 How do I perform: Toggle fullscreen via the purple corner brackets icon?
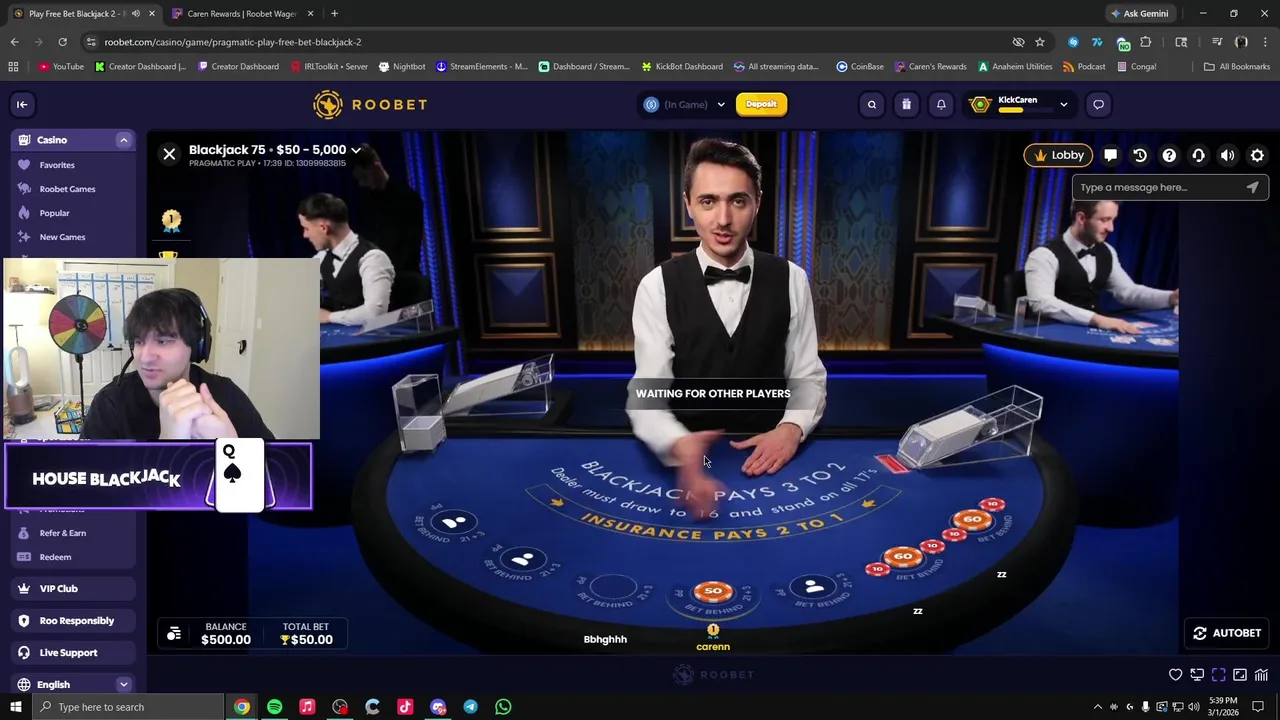point(1219,675)
